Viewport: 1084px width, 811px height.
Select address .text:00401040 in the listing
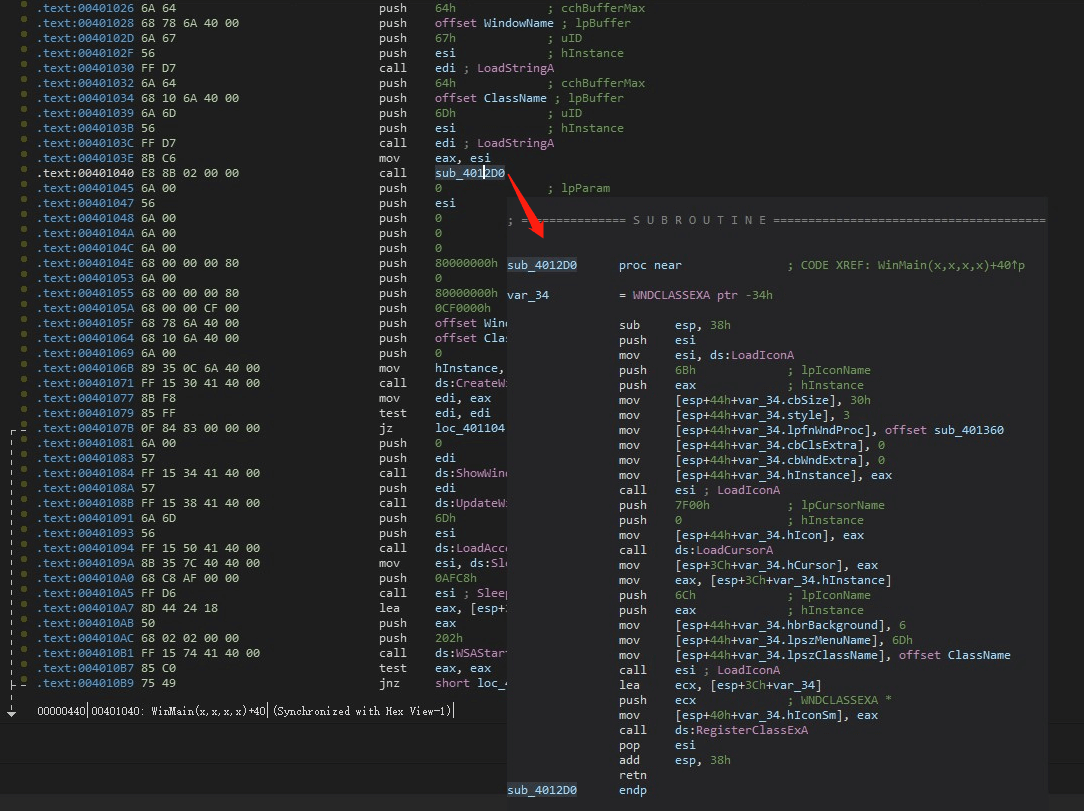pyautogui.click(x=86, y=173)
